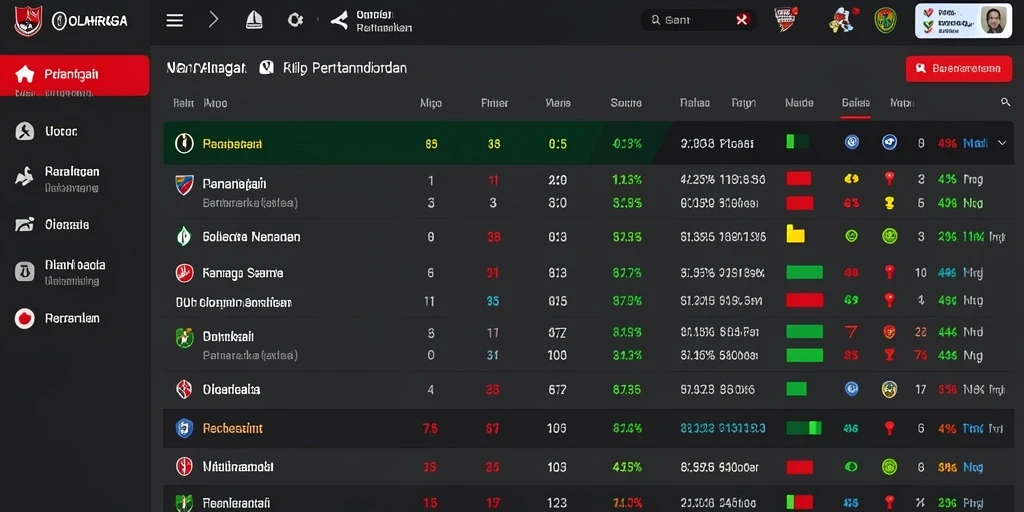
Task: Open the gear settings icon in top bar
Action: tap(295, 20)
